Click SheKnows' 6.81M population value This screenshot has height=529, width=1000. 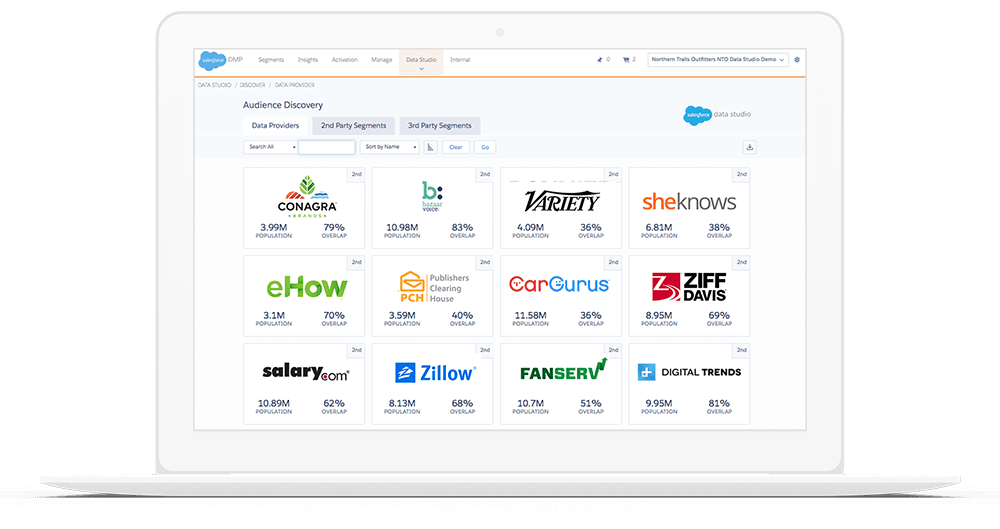pyautogui.click(x=659, y=227)
